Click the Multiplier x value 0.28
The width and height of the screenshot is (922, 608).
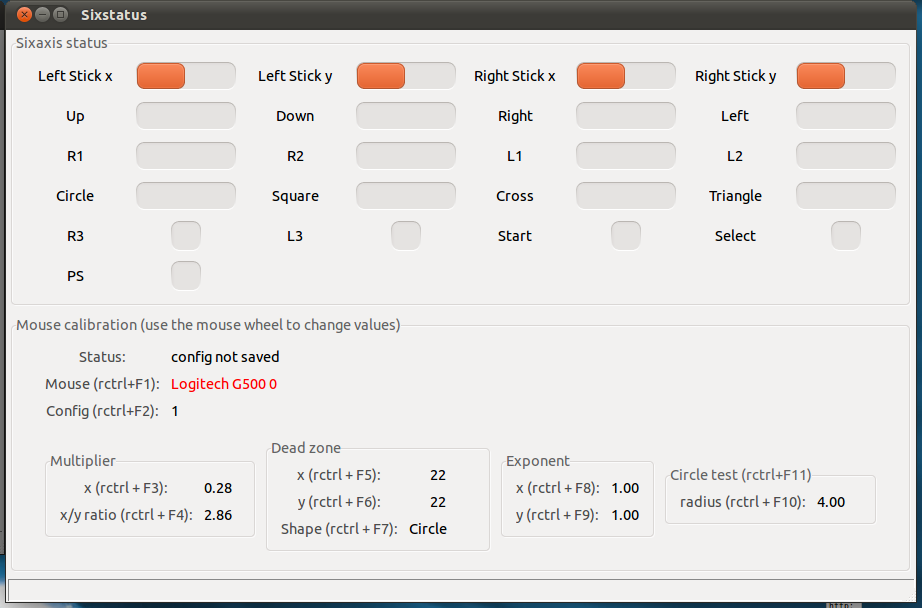[218, 488]
